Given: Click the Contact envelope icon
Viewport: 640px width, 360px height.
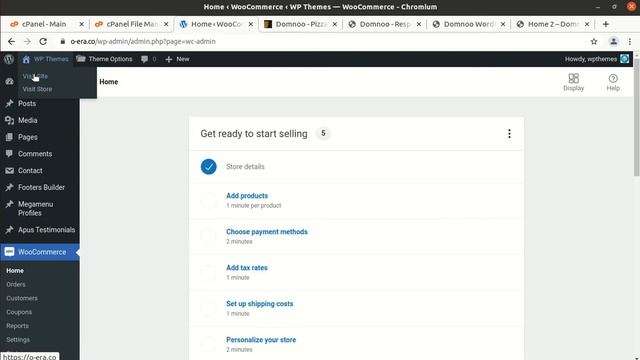Looking at the screenshot, I should (x=9, y=171).
